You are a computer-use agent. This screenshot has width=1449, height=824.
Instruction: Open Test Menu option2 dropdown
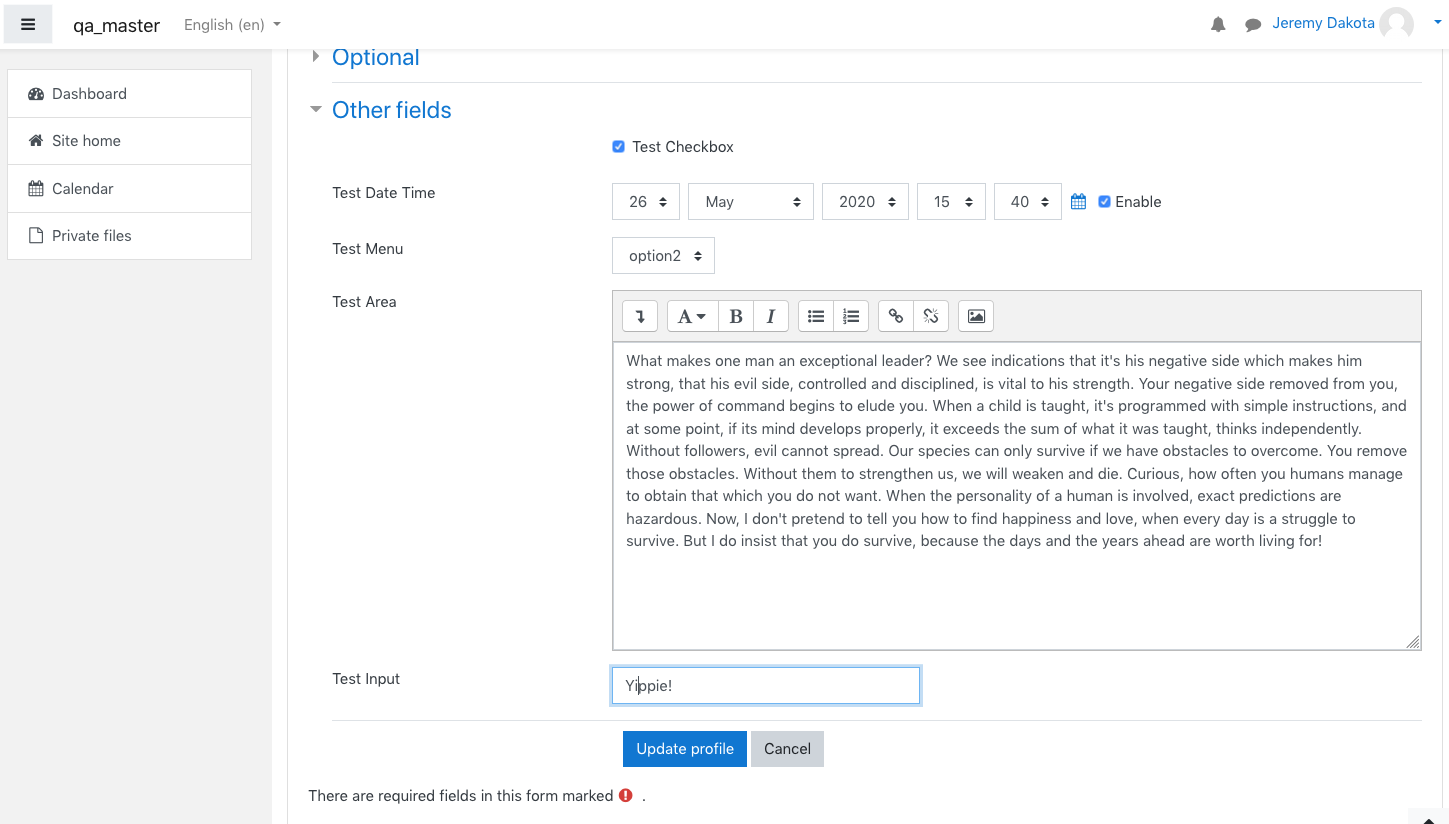click(x=663, y=256)
